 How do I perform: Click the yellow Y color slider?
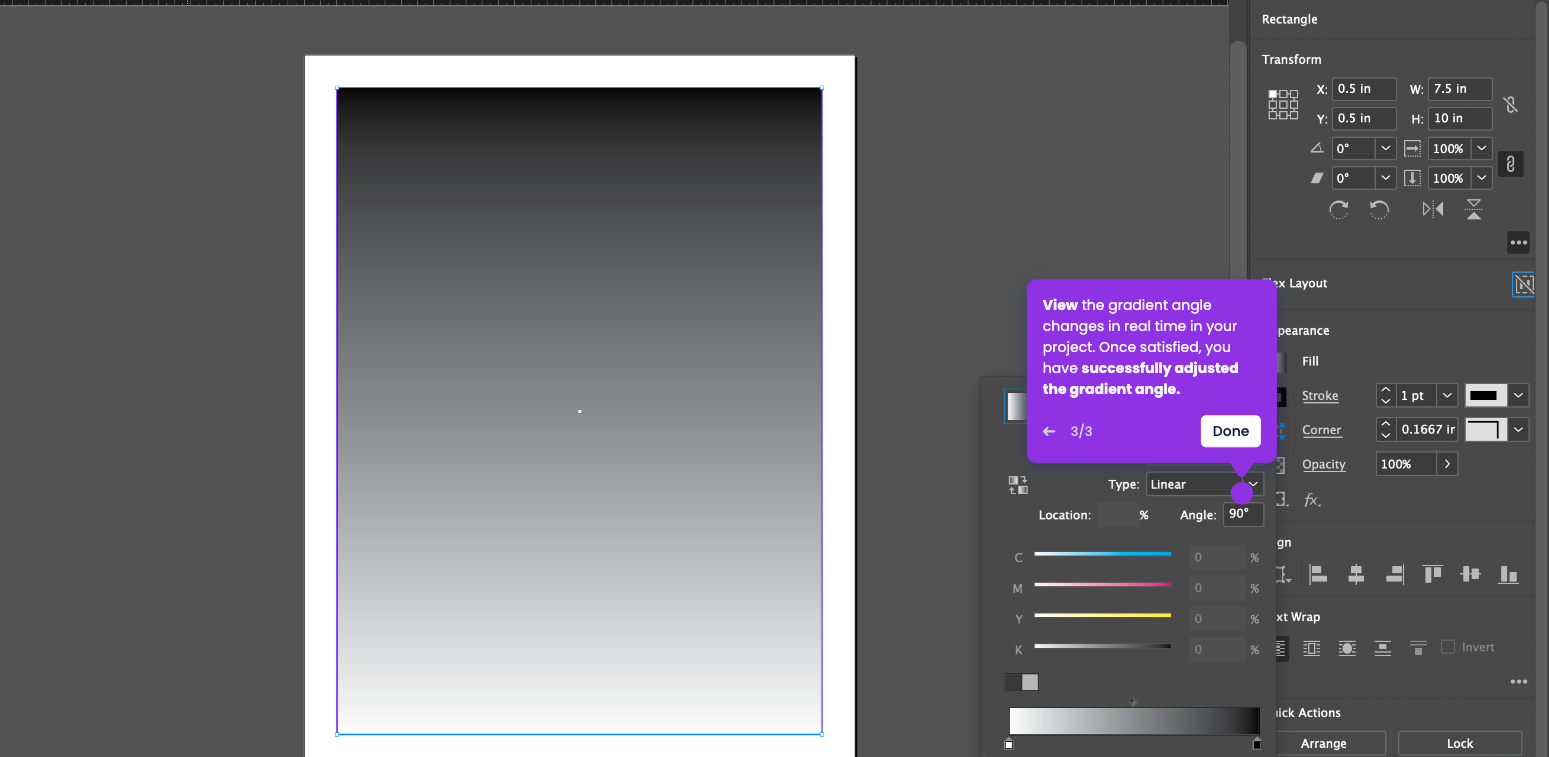(1103, 615)
